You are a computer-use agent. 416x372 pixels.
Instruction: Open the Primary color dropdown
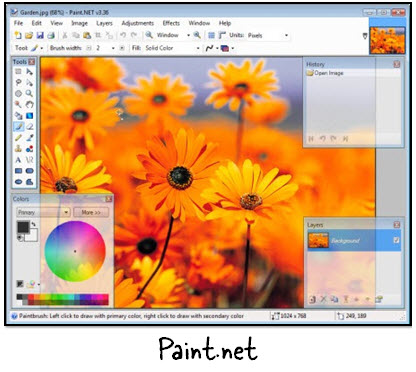(x=43, y=212)
